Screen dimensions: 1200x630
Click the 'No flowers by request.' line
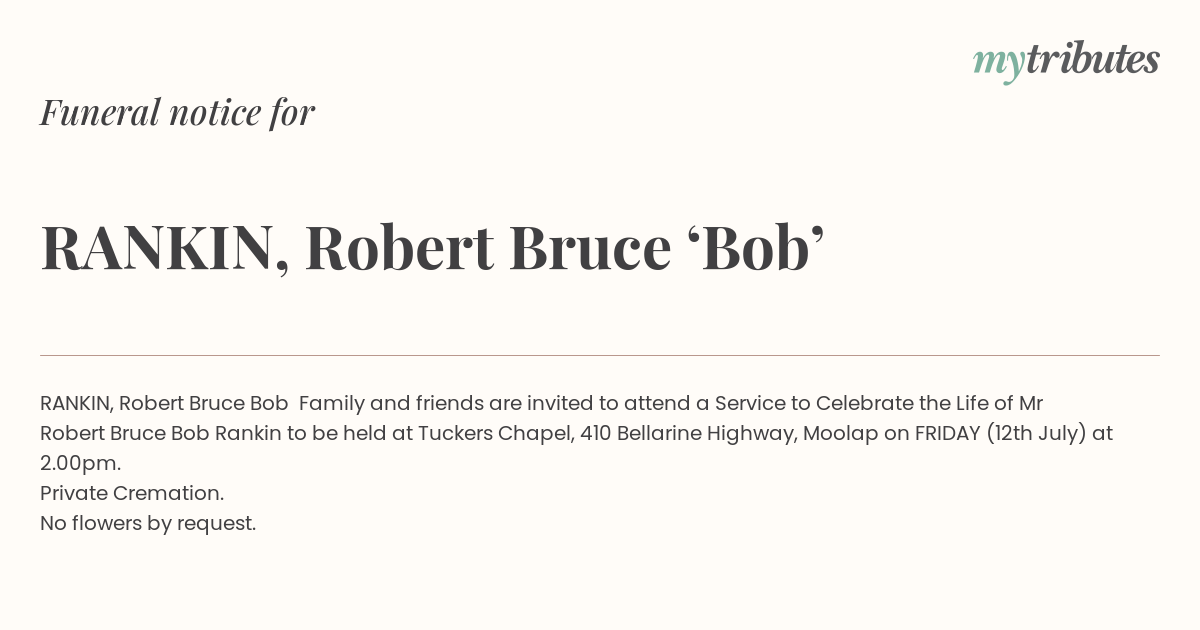[x=148, y=524]
